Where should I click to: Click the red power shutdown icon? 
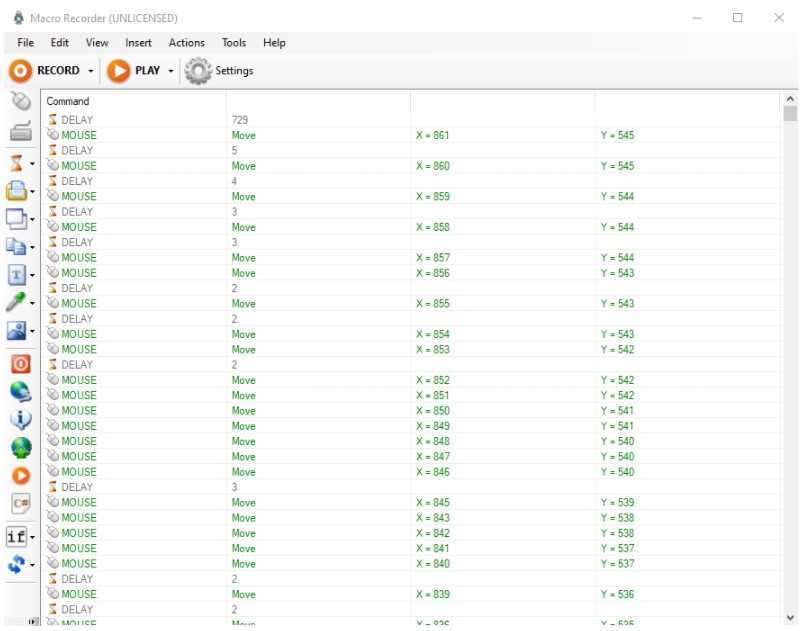point(20,364)
